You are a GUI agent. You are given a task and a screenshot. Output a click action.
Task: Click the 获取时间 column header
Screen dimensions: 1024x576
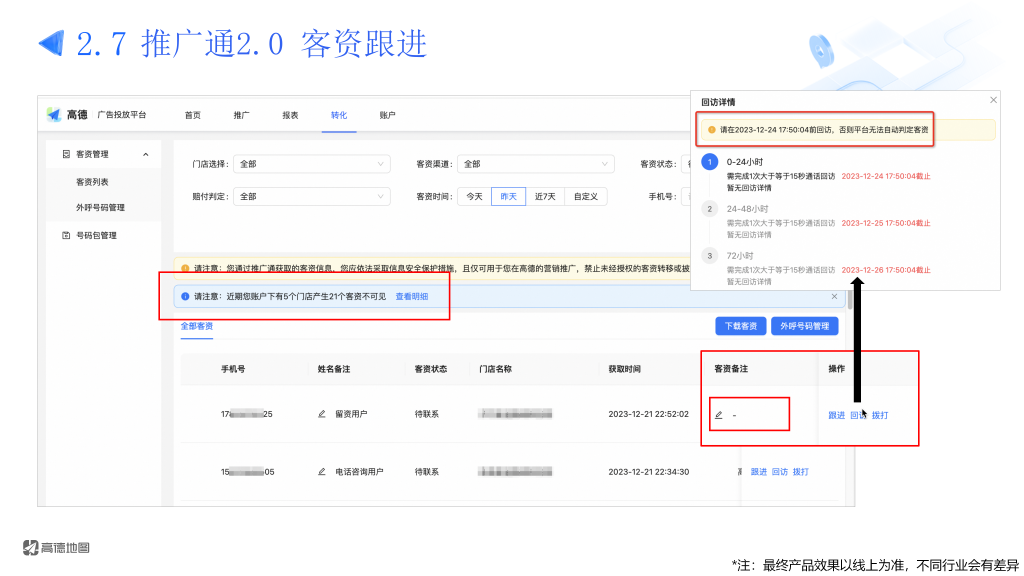click(x=624, y=369)
